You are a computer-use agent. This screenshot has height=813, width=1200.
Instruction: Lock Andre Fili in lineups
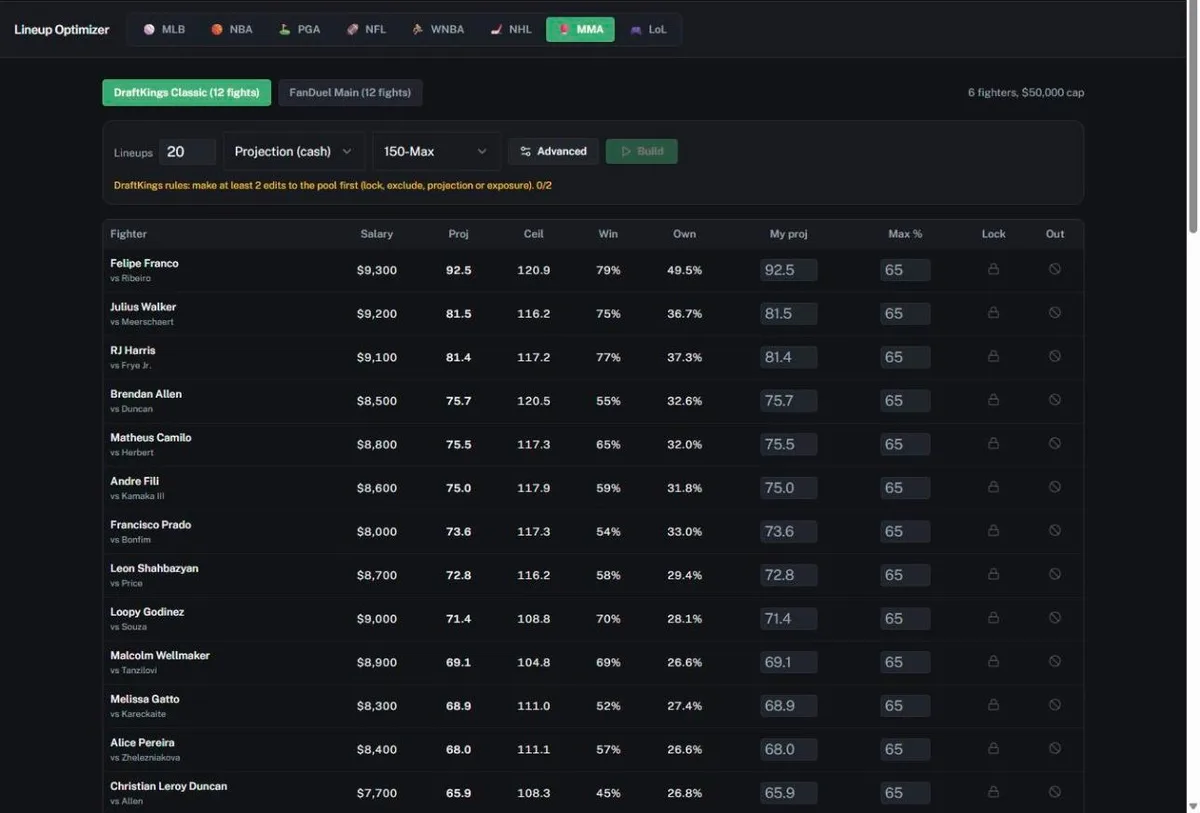pos(993,487)
